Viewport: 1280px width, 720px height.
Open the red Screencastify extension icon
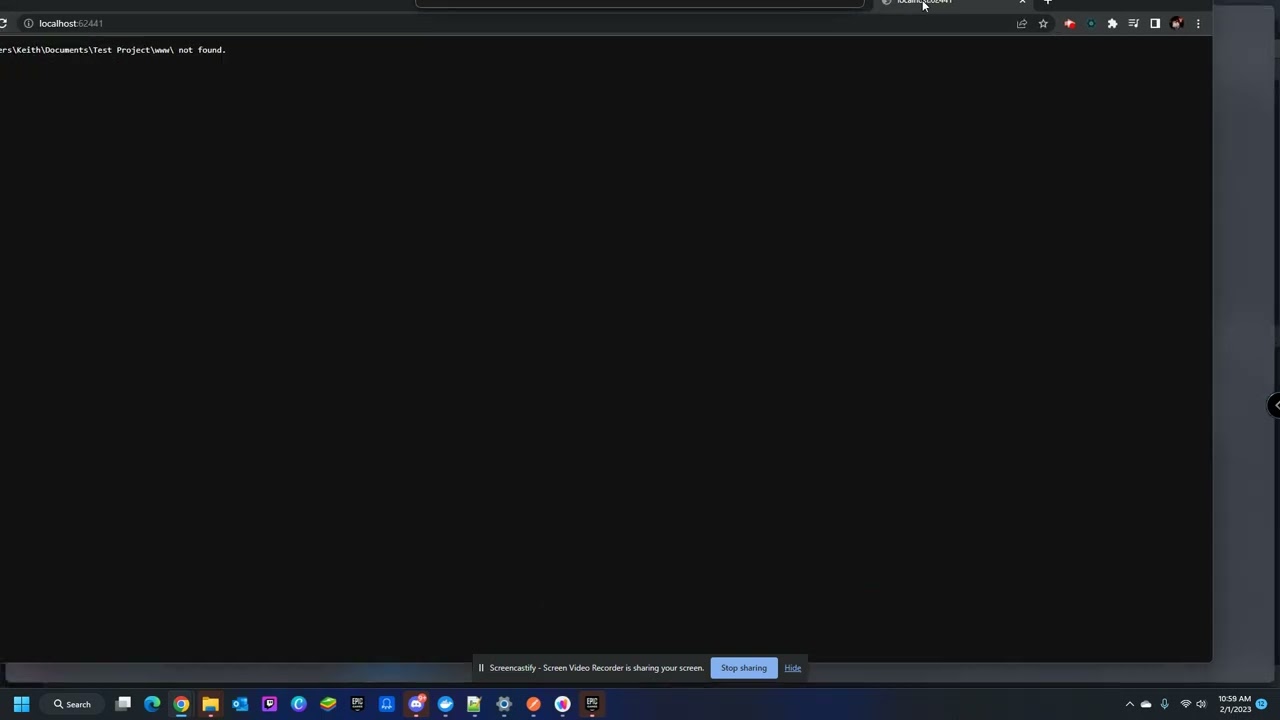pos(1070,23)
